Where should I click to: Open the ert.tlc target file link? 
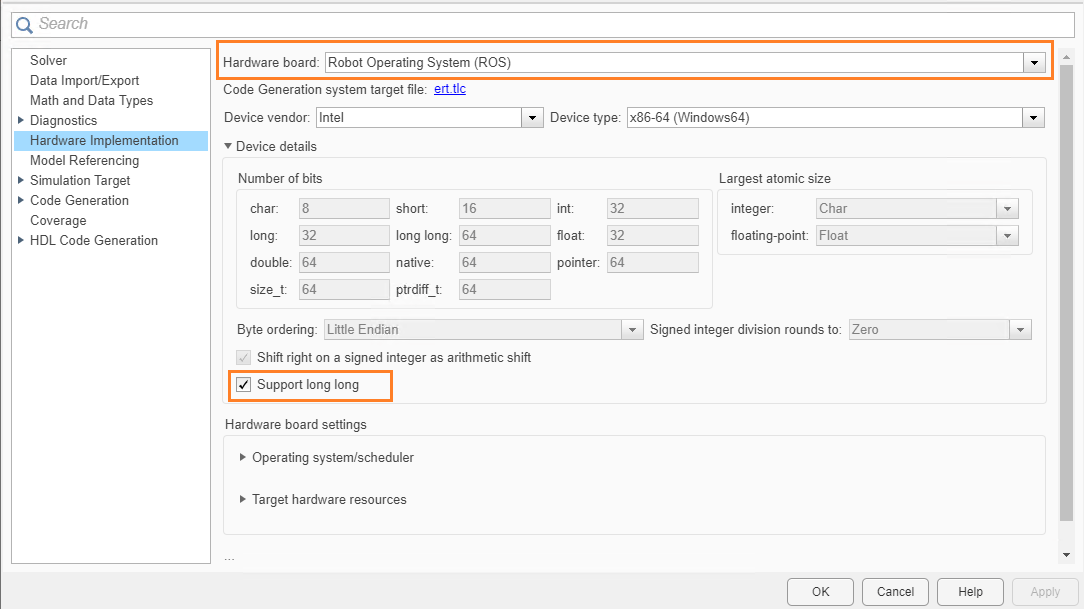click(450, 90)
